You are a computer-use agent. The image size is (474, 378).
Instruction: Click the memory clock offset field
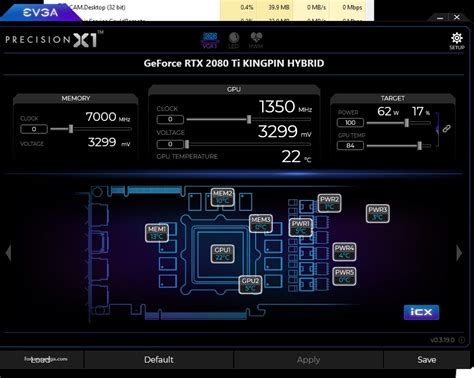(x=34, y=129)
